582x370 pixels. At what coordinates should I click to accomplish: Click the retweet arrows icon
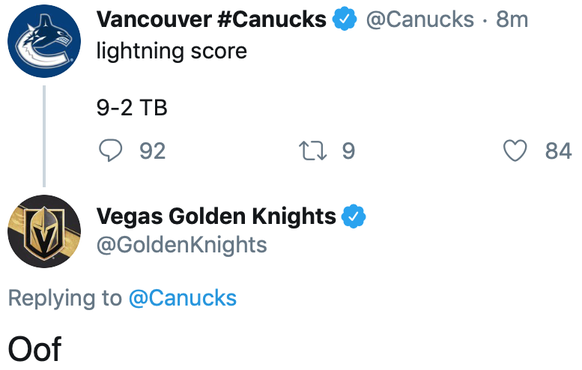click(x=313, y=151)
